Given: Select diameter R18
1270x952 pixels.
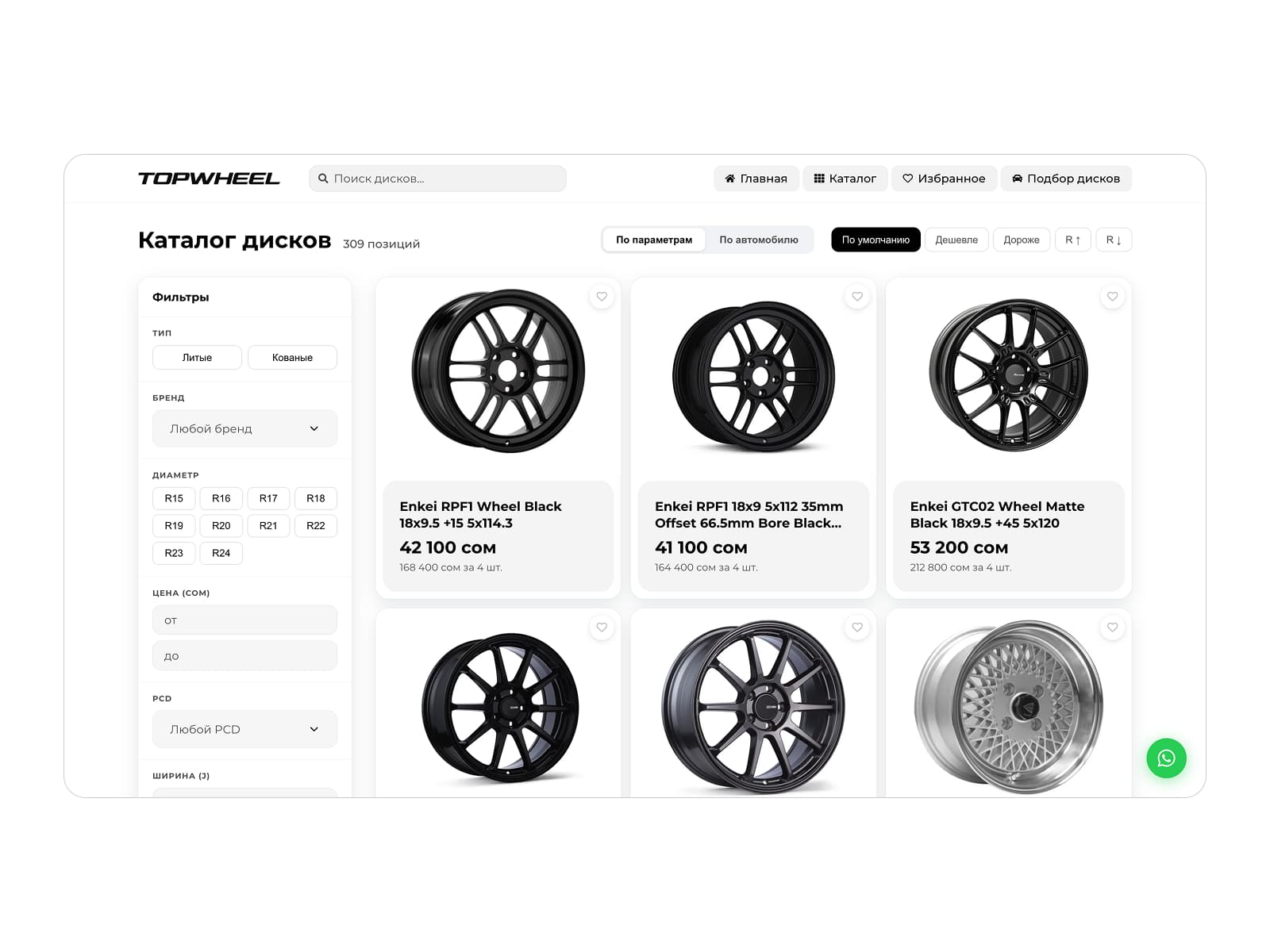Looking at the screenshot, I should [316, 498].
